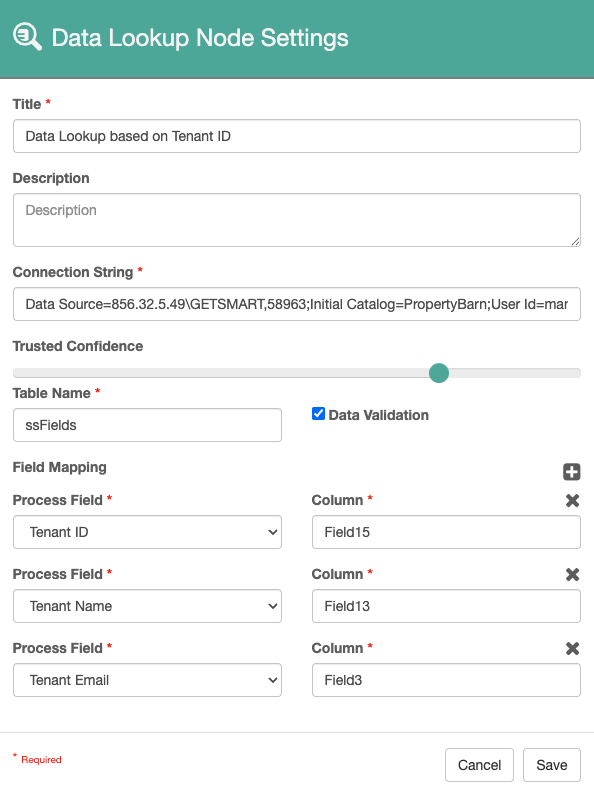Screen dimensions: 594x795
Task: Click the Data Lookup magnifier icon in header
Action: click(x=27, y=37)
